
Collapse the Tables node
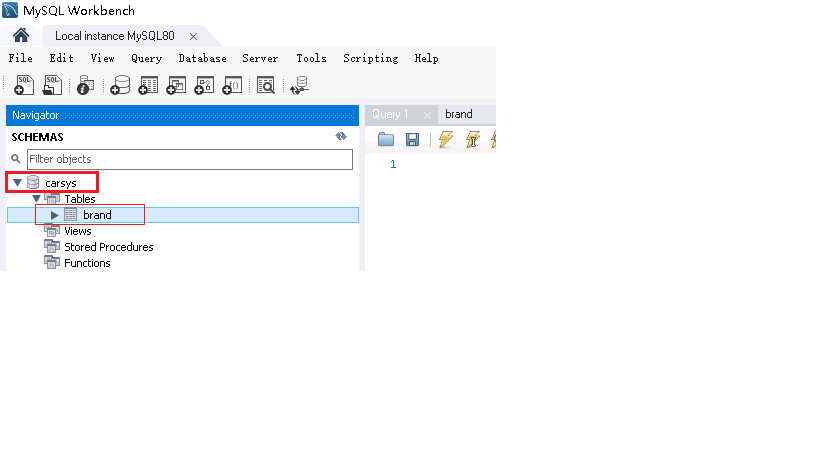[x=36, y=198]
